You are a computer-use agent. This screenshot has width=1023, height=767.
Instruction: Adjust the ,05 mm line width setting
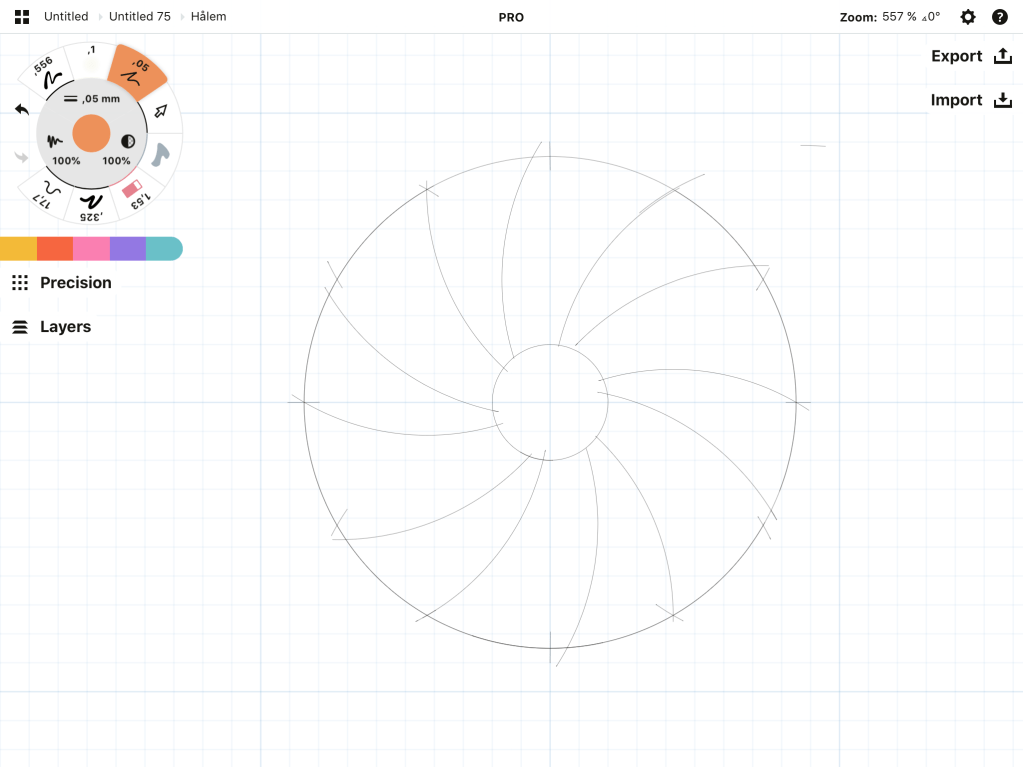(91, 99)
